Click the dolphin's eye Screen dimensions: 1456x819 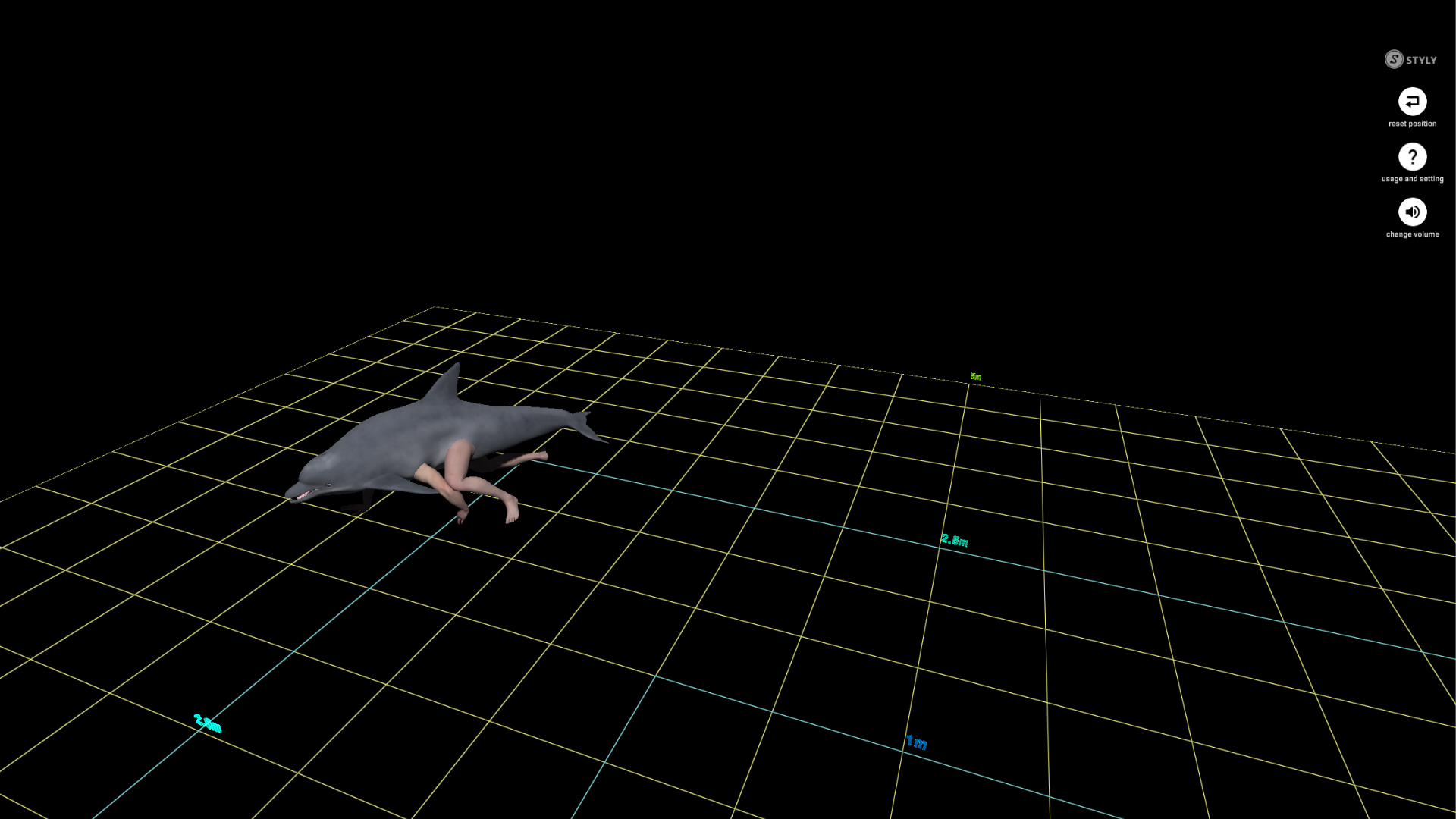pos(328,483)
